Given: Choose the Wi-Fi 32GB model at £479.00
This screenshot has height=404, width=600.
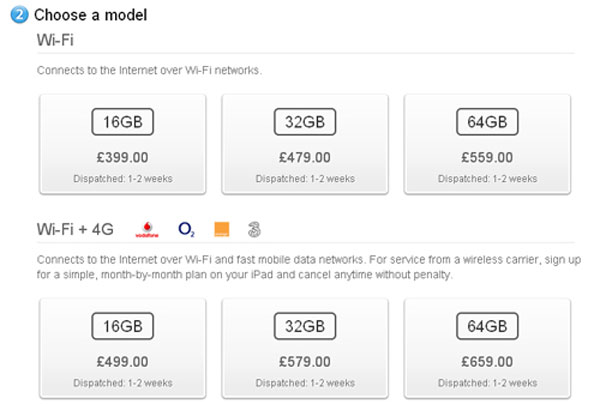Looking at the screenshot, I should pyautogui.click(x=304, y=143).
